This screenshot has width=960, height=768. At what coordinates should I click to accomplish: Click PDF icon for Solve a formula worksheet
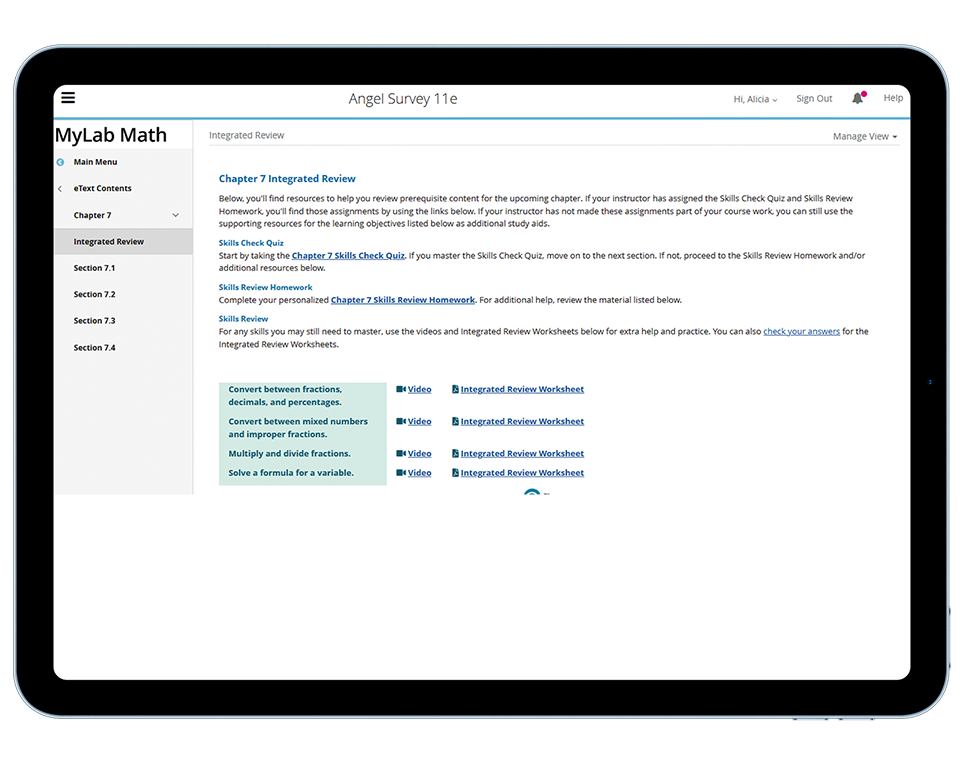455,473
